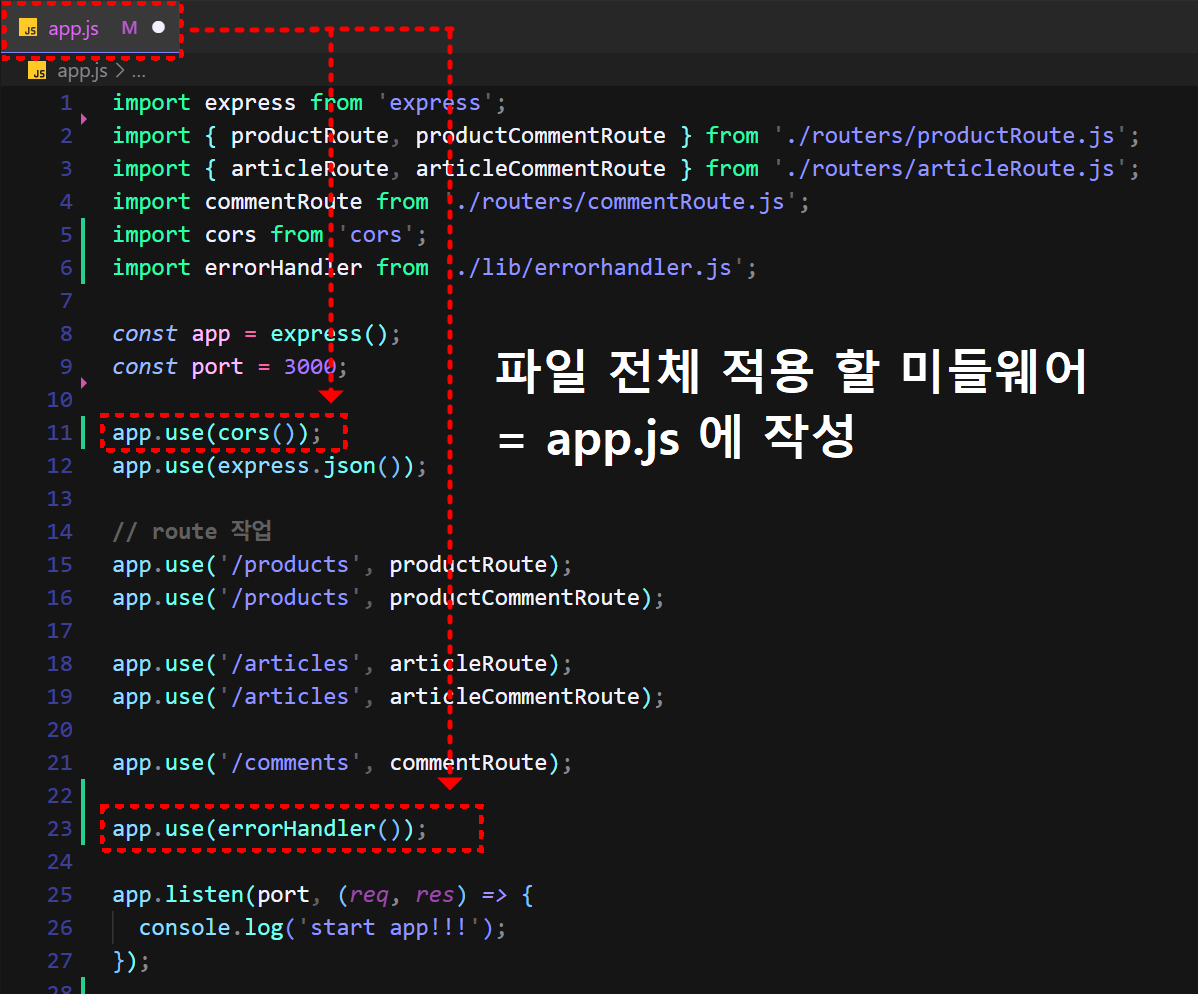1198x994 pixels.
Task: Click 'articleCommentRoute' in the line 3 import
Action: [x=540, y=169]
